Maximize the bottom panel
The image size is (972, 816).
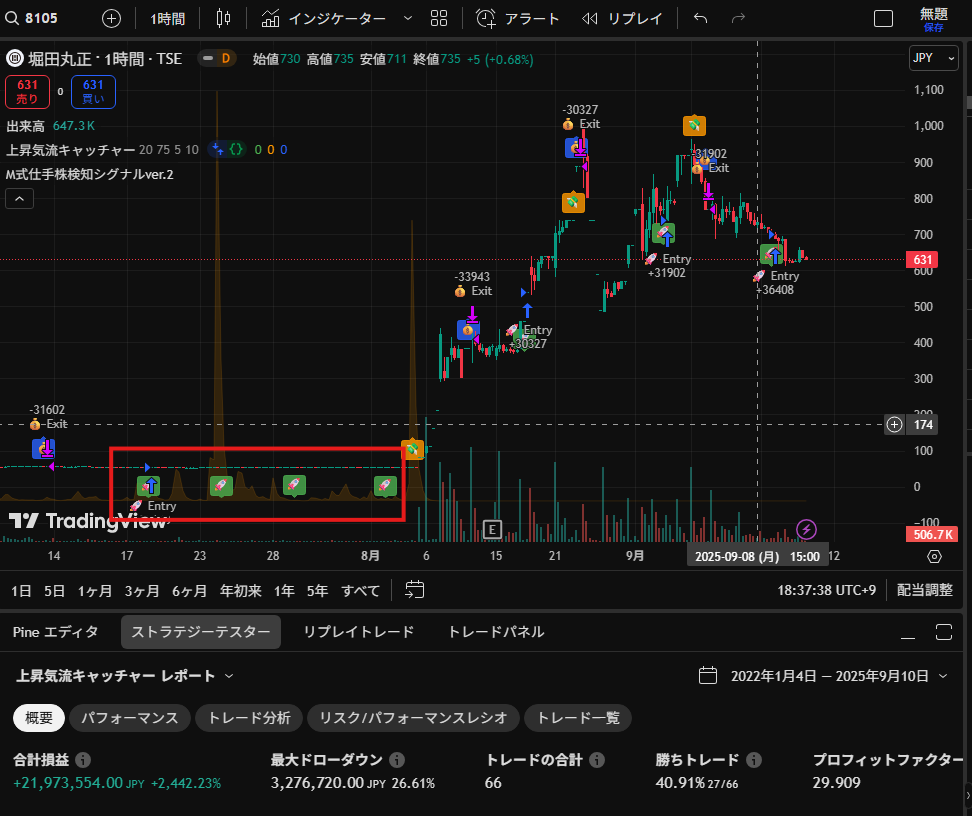tap(943, 632)
